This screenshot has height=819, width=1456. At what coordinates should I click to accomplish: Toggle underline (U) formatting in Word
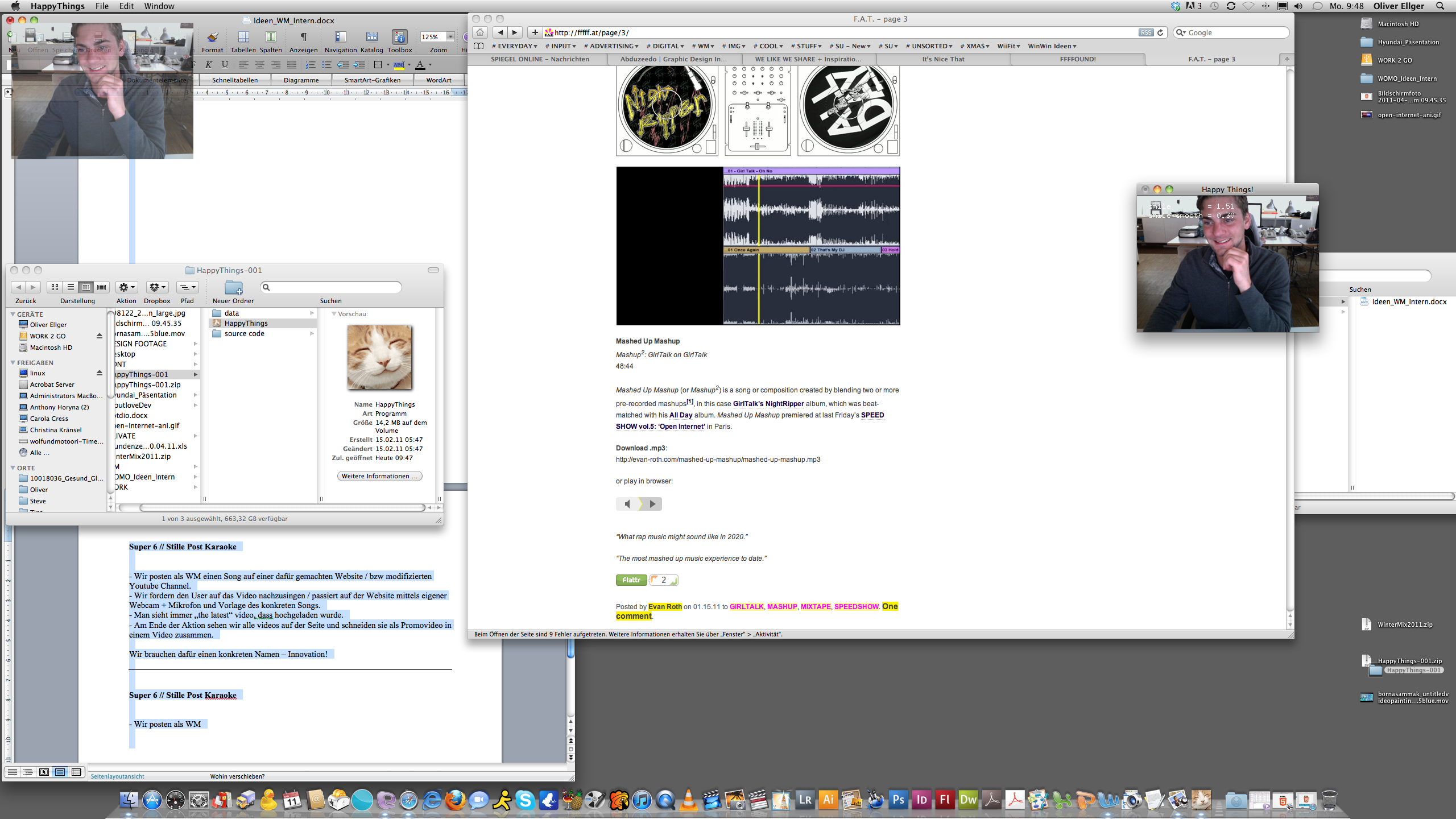click(x=225, y=65)
